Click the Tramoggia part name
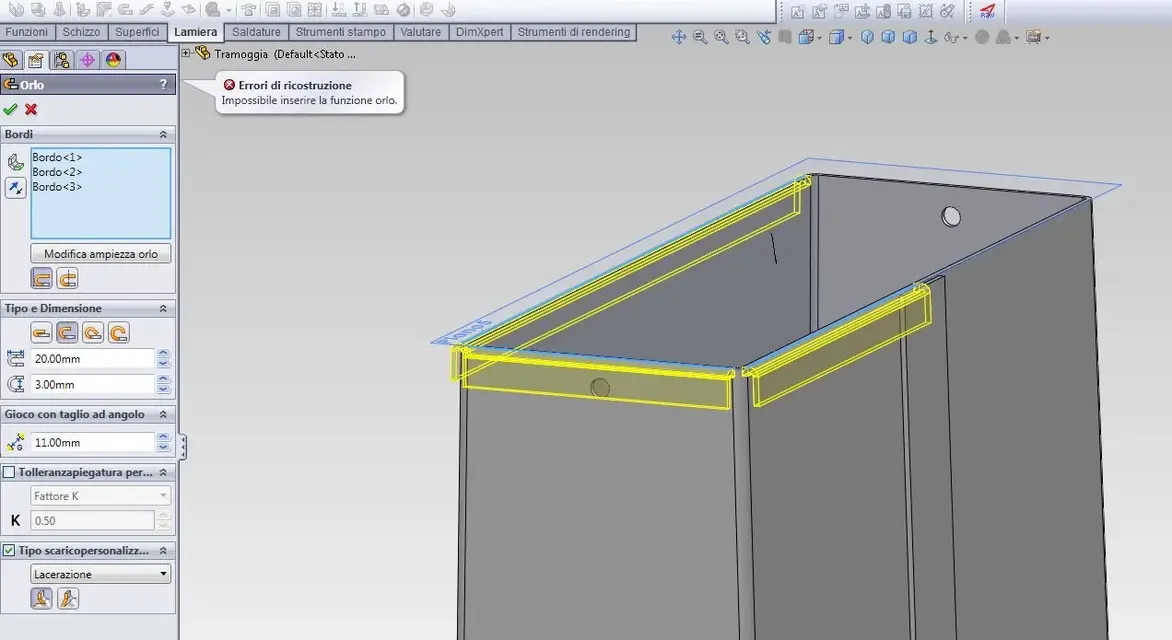1172x640 pixels. [241, 54]
